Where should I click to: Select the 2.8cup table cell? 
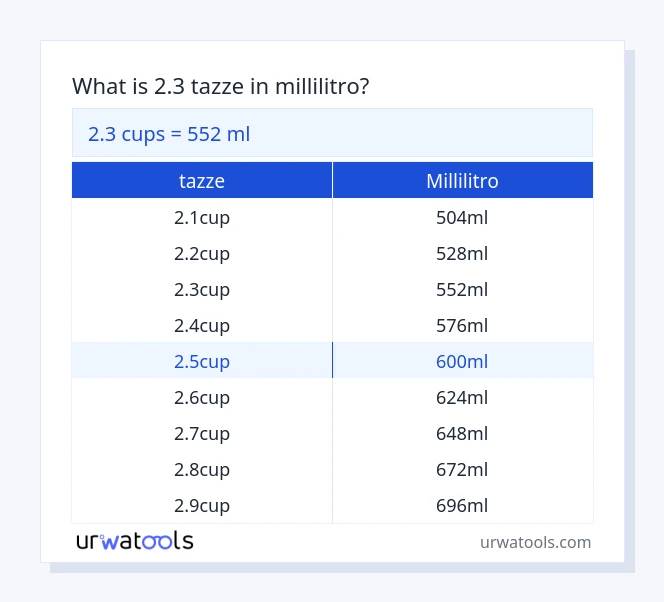click(202, 469)
